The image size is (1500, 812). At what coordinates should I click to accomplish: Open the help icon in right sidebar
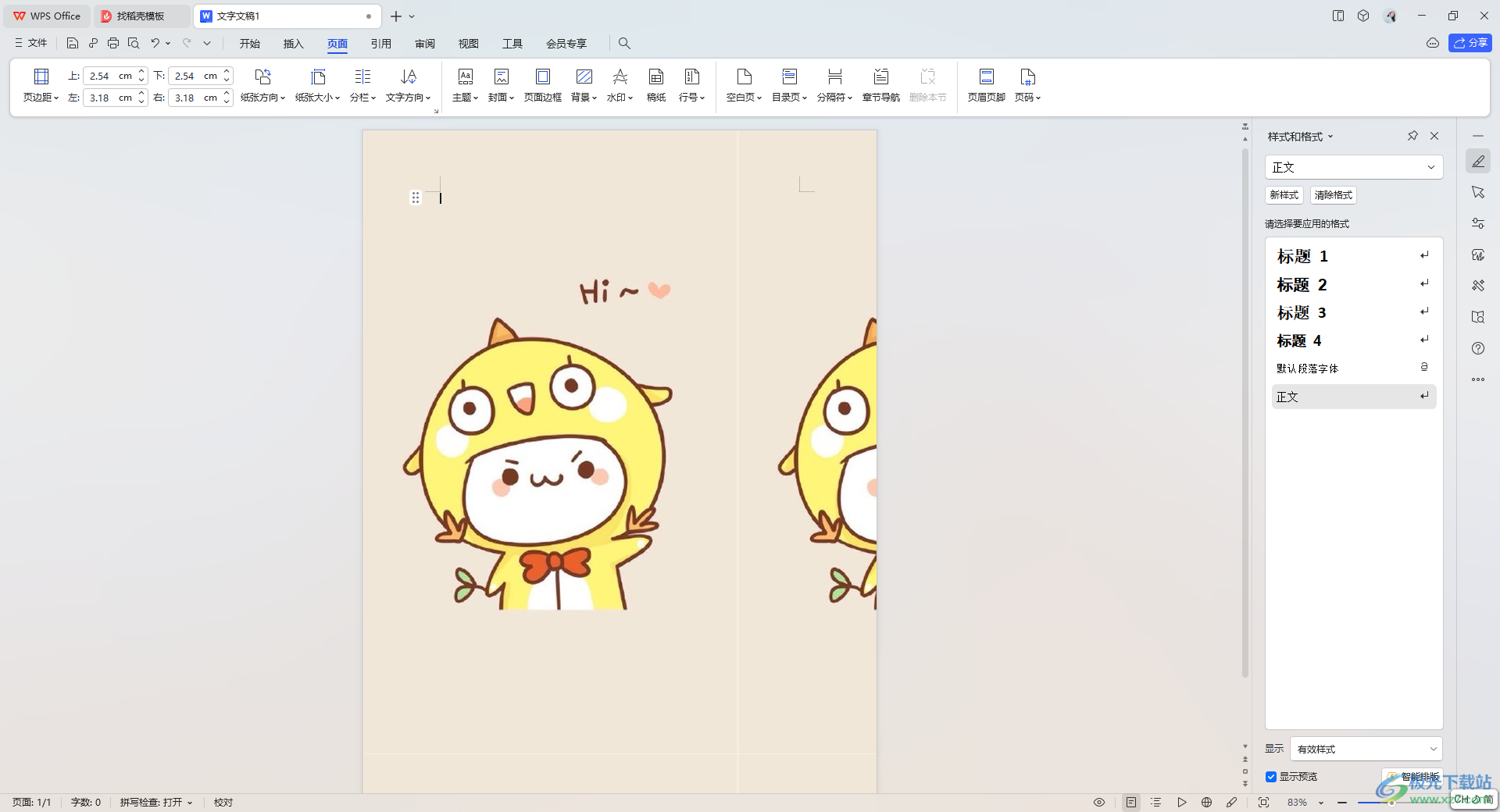pos(1478,348)
